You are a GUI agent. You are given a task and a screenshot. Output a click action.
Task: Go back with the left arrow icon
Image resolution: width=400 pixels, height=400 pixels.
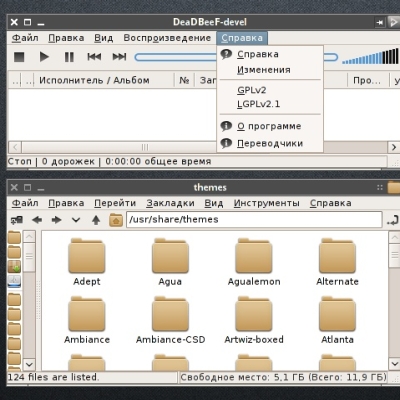point(37,220)
